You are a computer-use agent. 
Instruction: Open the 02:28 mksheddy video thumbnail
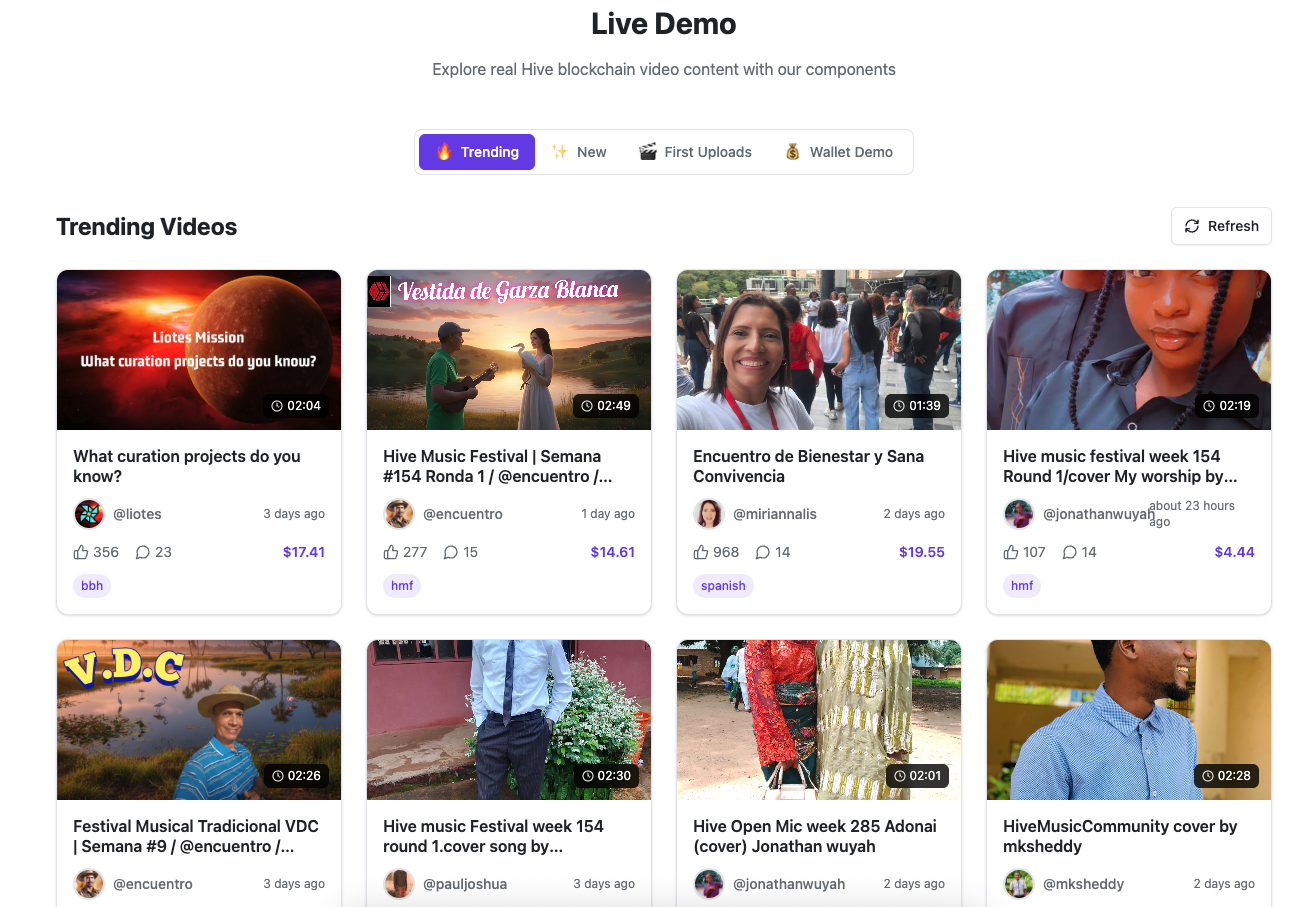tap(1129, 720)
